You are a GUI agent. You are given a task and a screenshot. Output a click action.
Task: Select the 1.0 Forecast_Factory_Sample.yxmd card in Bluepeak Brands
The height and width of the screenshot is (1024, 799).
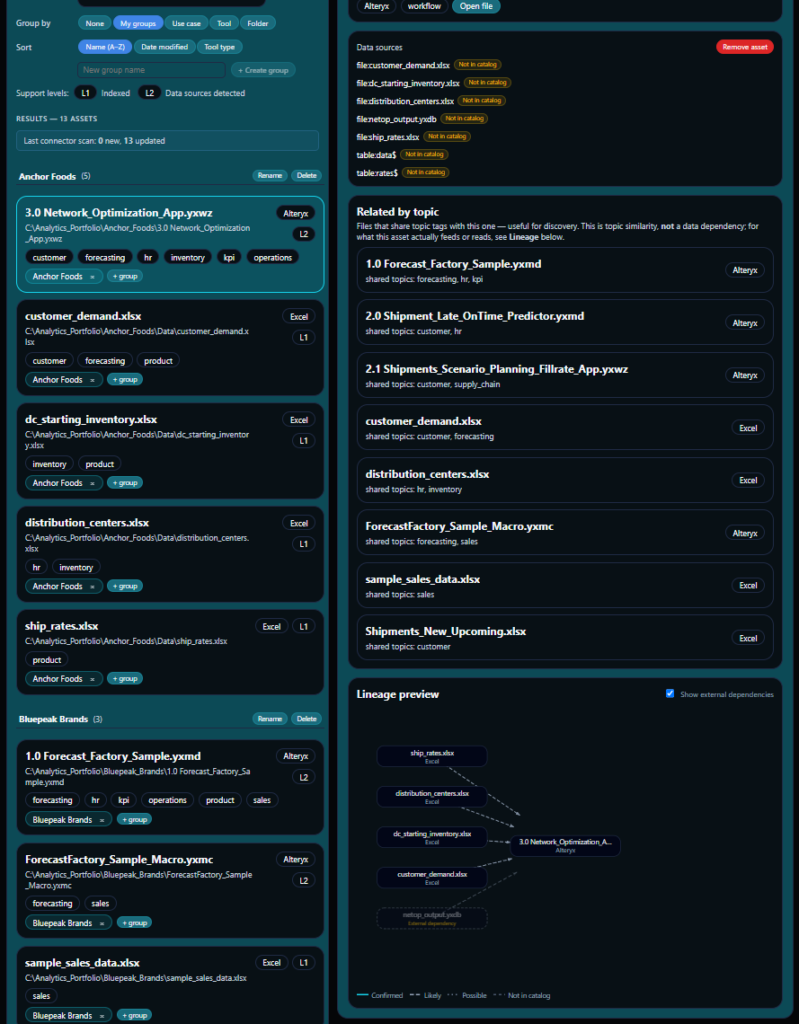click(x=170, y=787)
